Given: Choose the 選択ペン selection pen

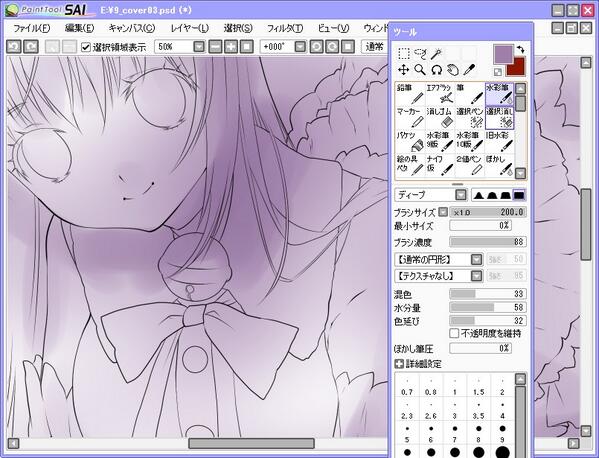Looking at the screenshot, I should [x=470, y=118].
